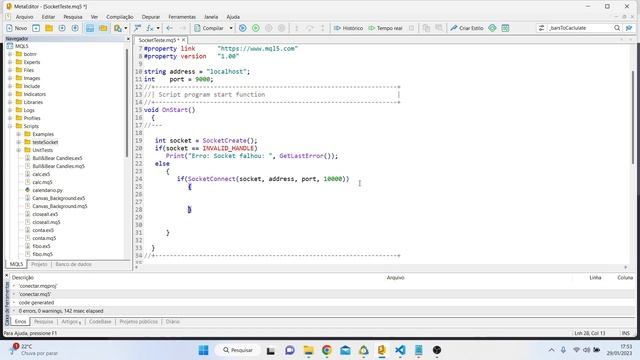Select the UnitTests folder
The width and height of the screenshot is (640, 360).
[42, 150]
